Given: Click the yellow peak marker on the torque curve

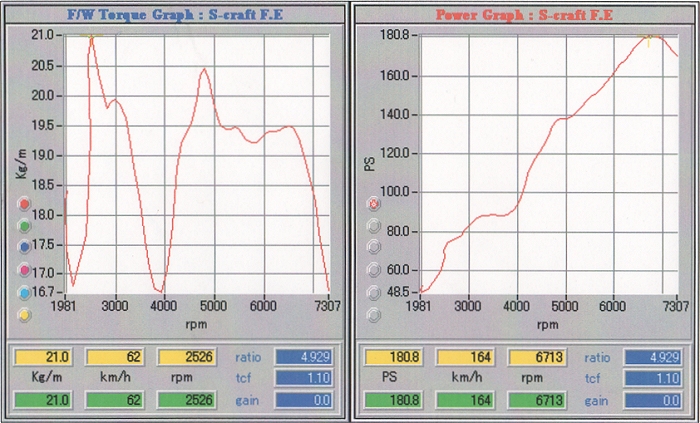Looking at the screenshot, I should click(x=92, y=36).
